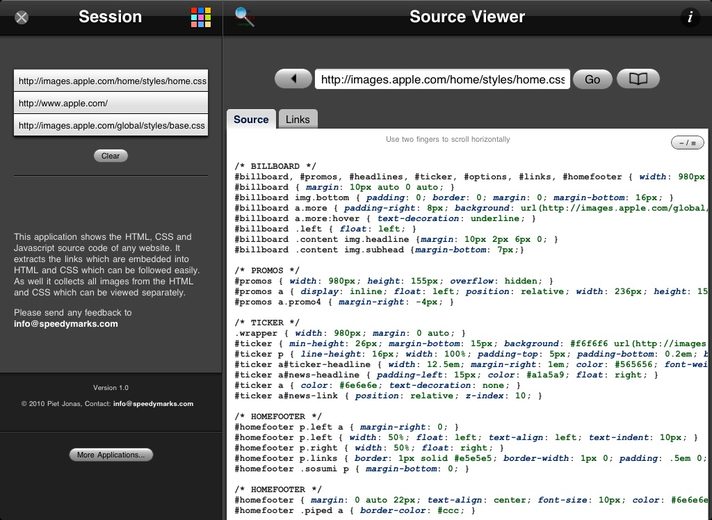Click '#homefooter .piped a' border-color line
The width and height of the screenshot is (712, 520).
(355, 511)
